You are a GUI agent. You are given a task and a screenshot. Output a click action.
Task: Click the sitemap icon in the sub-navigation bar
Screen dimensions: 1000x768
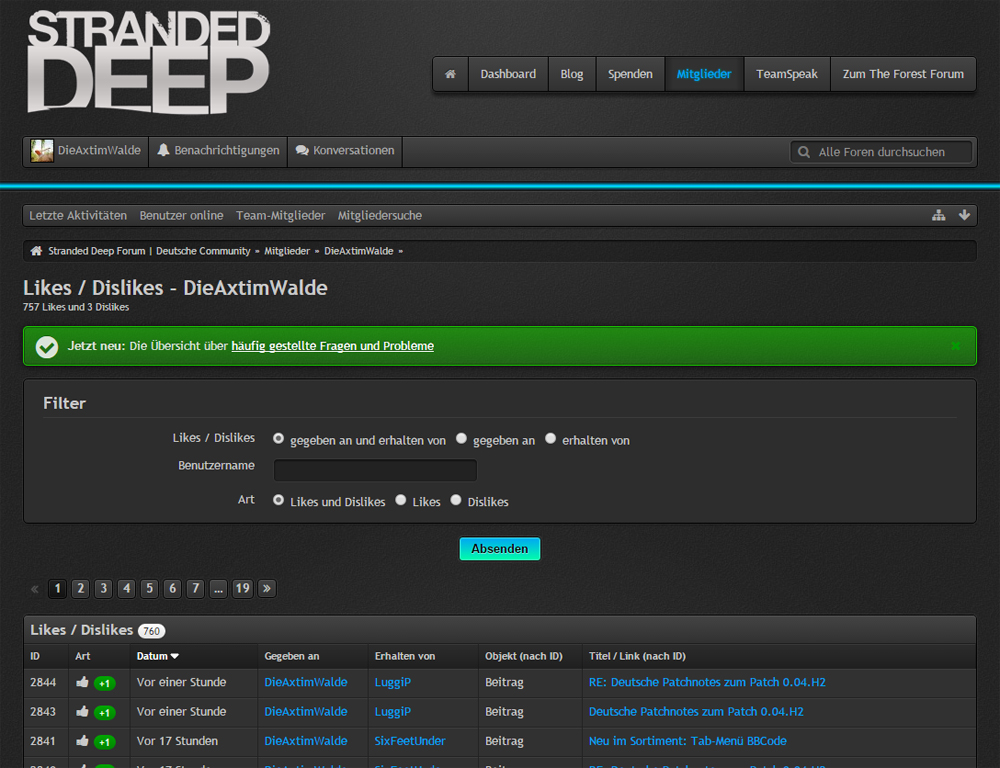pos(938,215)
